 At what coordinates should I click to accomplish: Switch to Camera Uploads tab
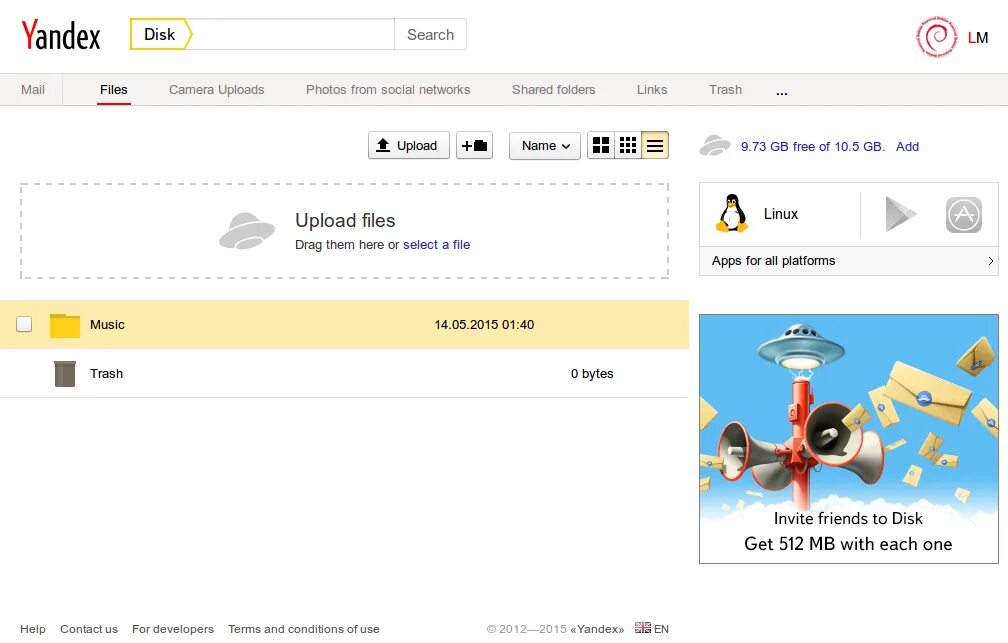click(x=217, y=89)
